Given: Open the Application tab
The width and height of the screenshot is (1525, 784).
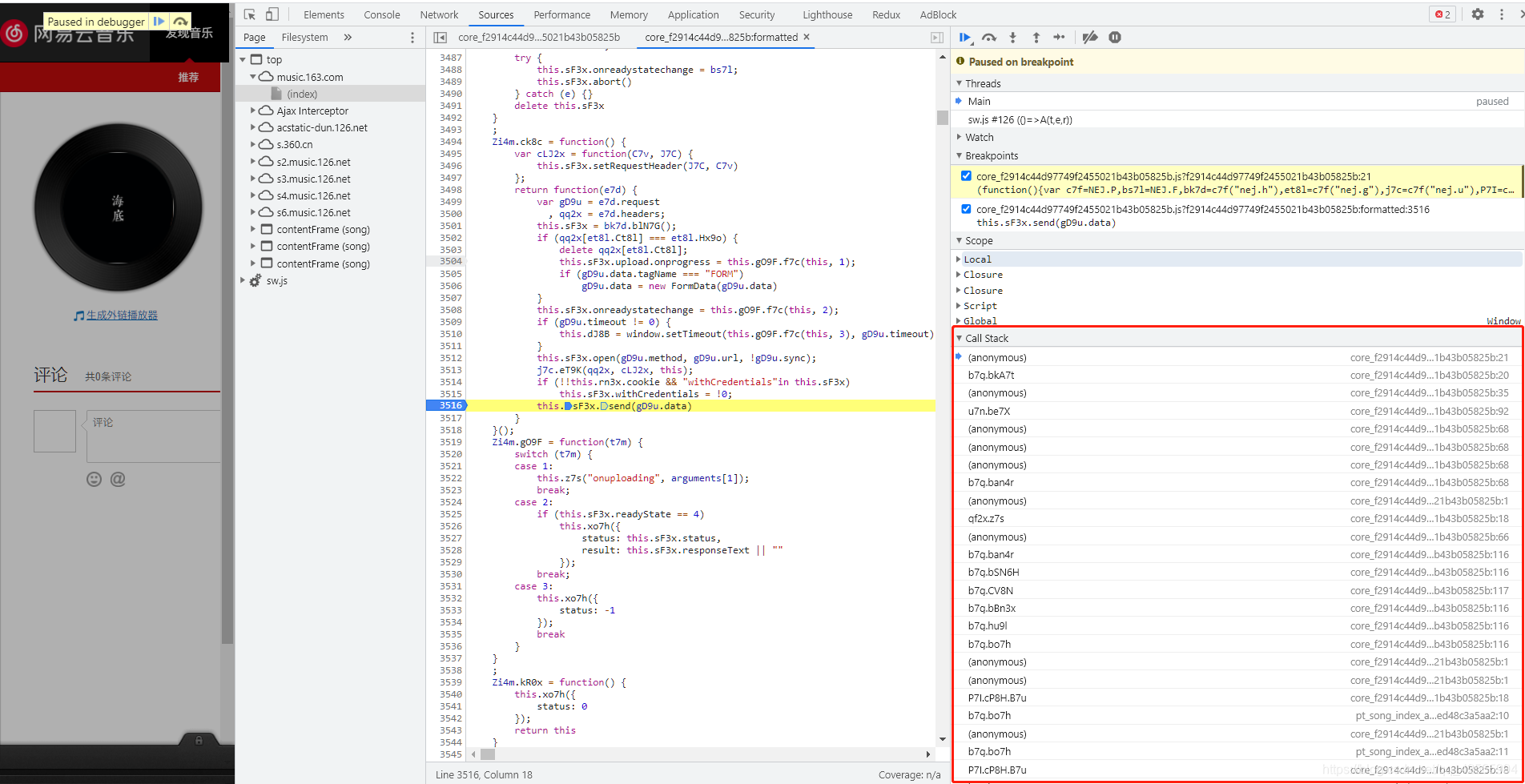Looking at the screenshot, I should 693,14.
